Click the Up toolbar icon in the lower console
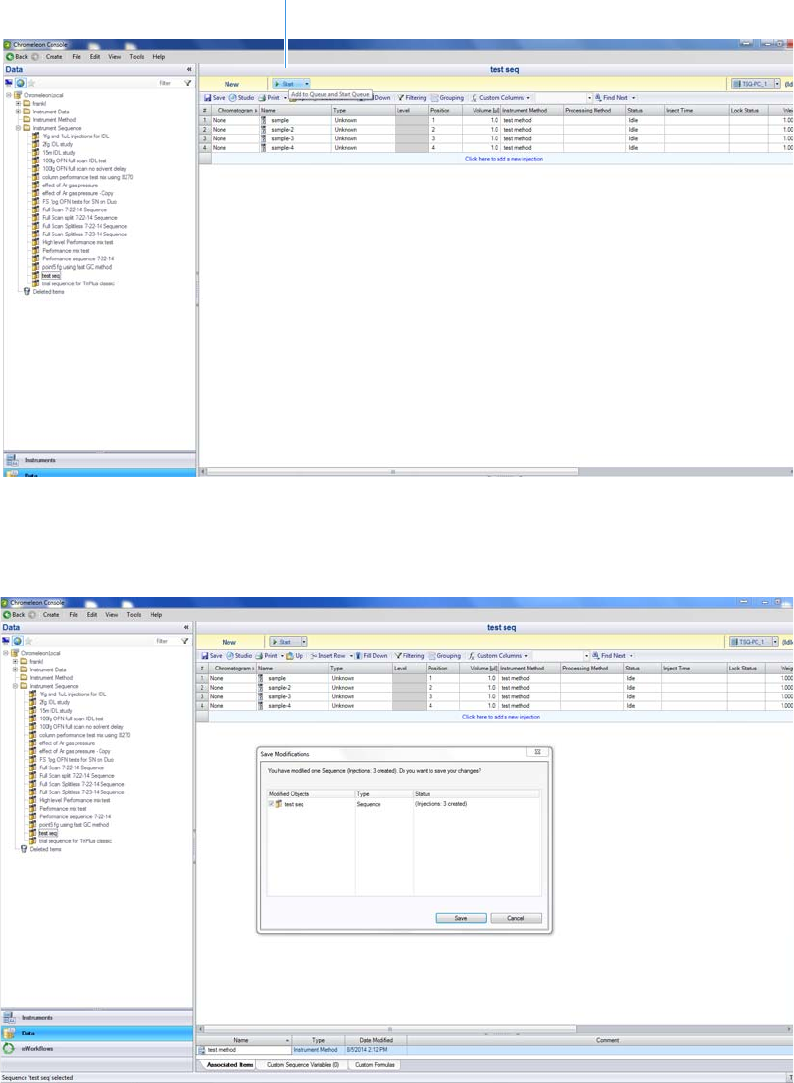This screenshot has width=794, height=1083. (x=295, y=655)
